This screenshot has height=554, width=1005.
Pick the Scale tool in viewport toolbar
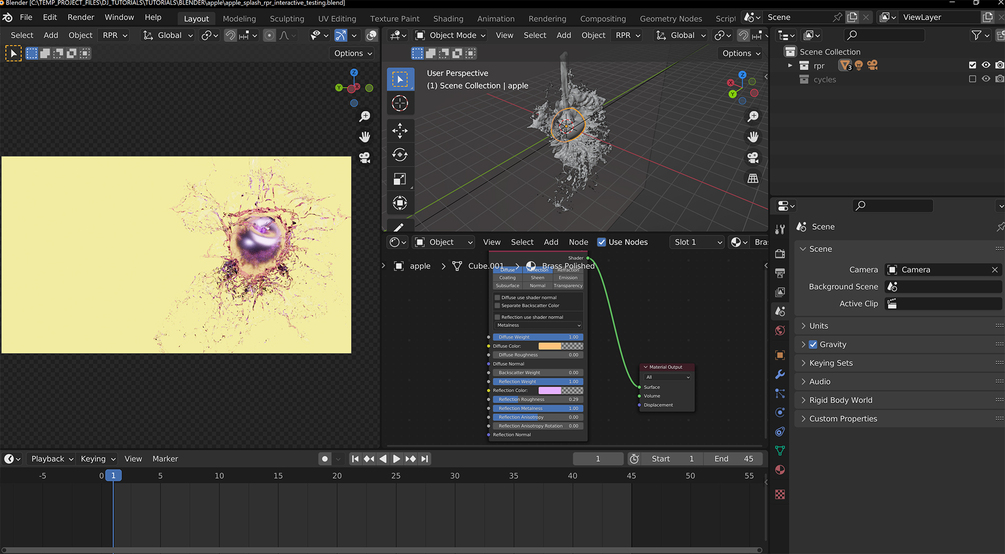point(400,180)
